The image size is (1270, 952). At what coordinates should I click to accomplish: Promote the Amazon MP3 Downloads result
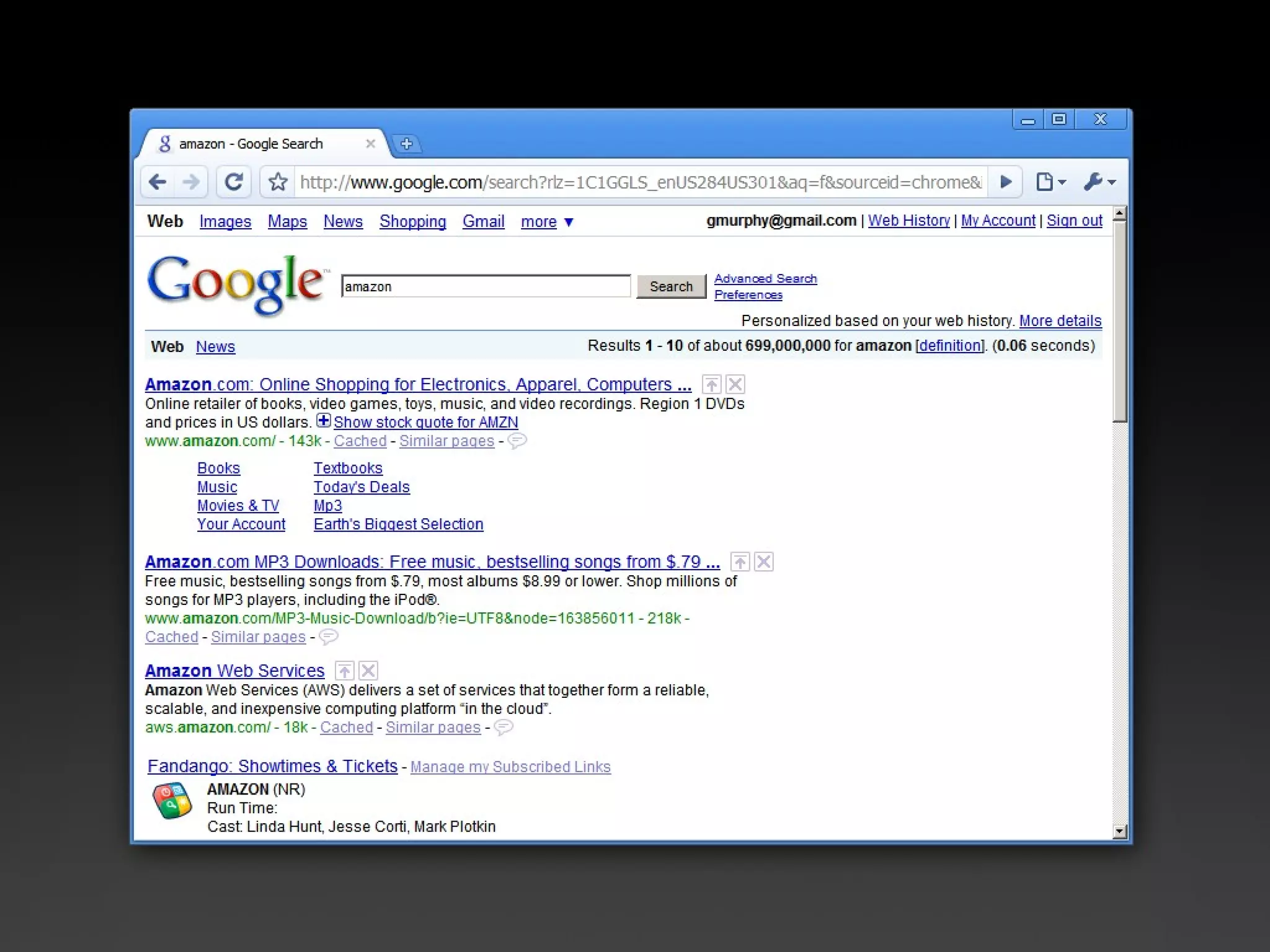point(740,562)
